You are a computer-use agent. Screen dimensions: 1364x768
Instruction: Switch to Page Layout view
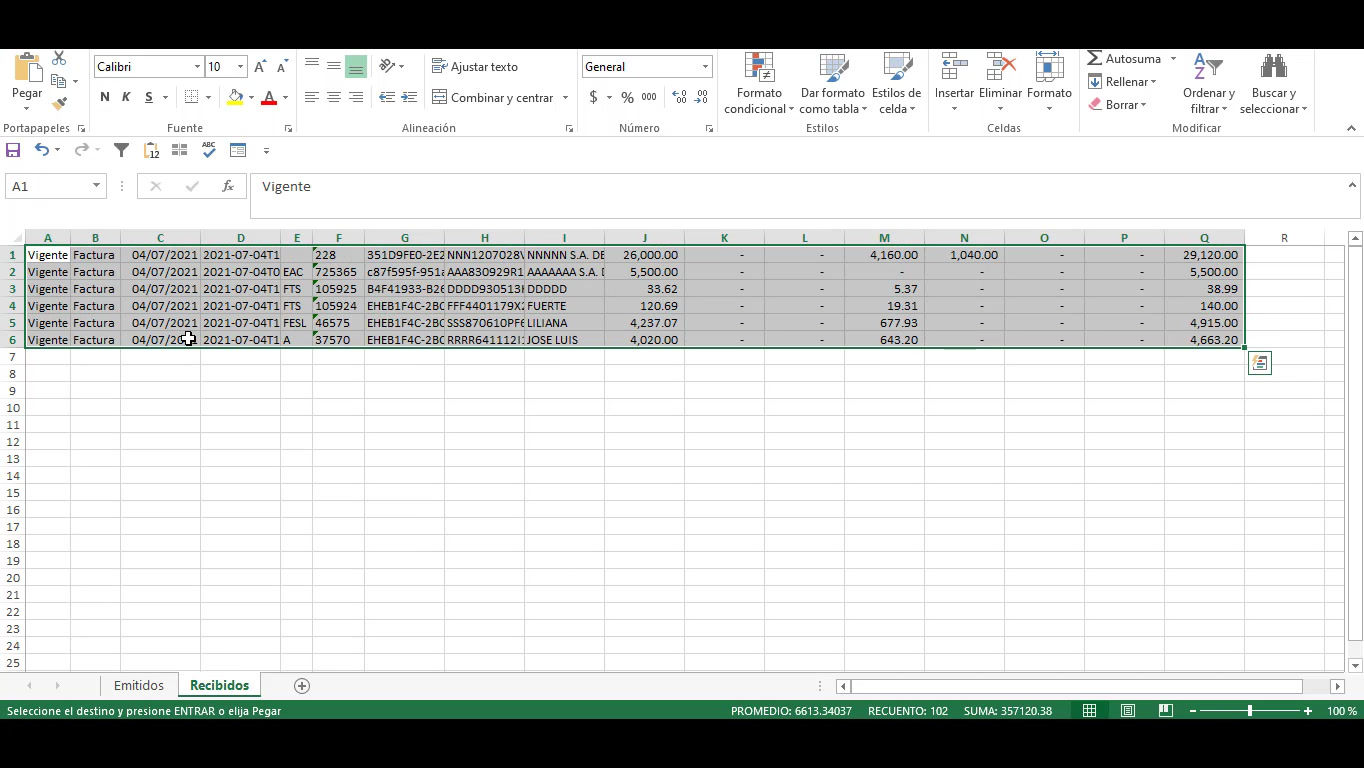point(1128,710)
